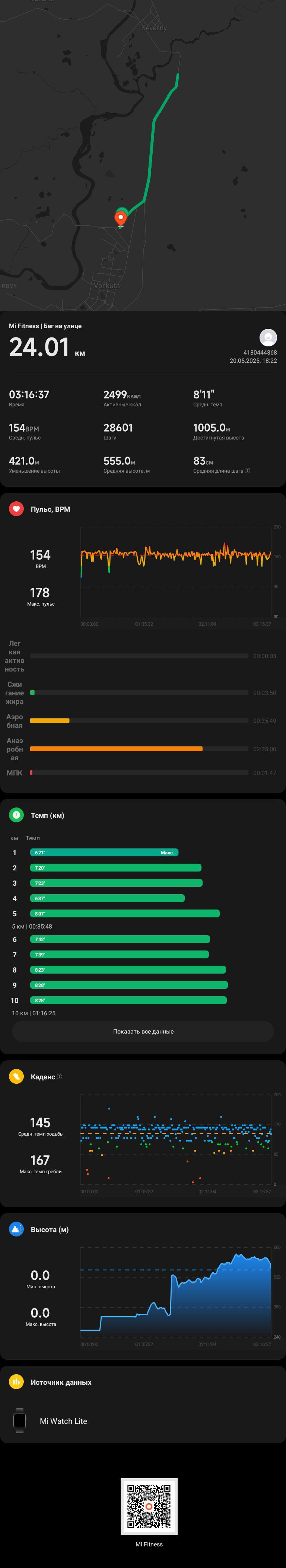Select the kilometer 5 pace bar
Screen dimensions: 286x1568
point(125,914)
